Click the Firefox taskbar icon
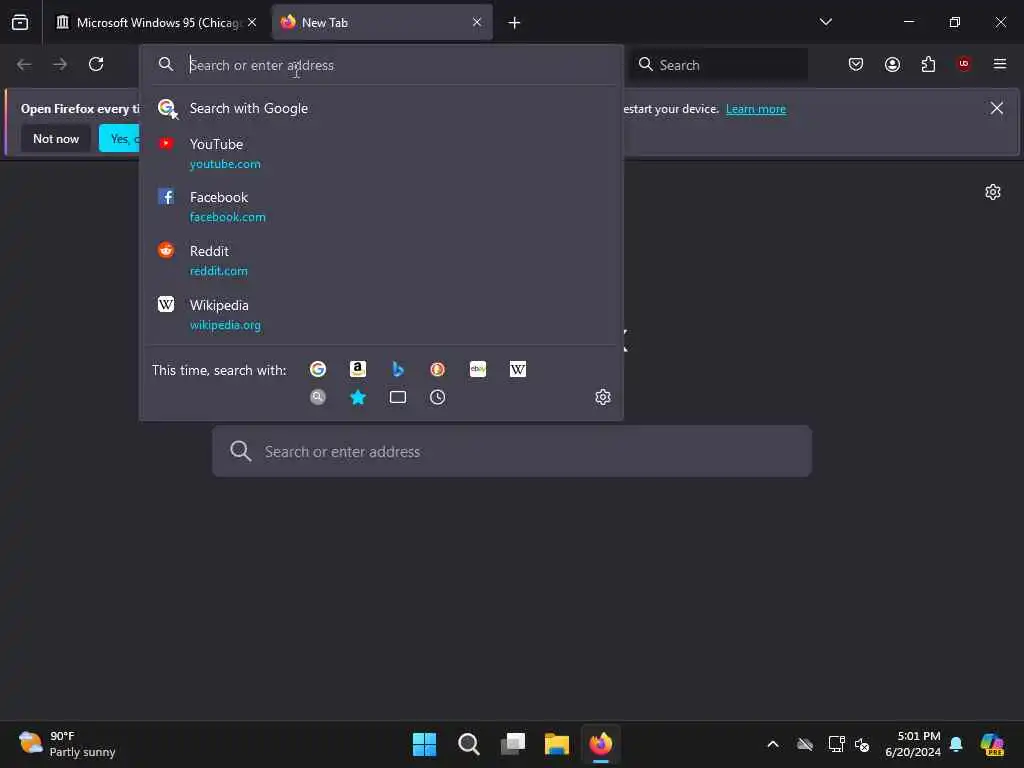Screen dimensions: 1024x768 point(601,744)
